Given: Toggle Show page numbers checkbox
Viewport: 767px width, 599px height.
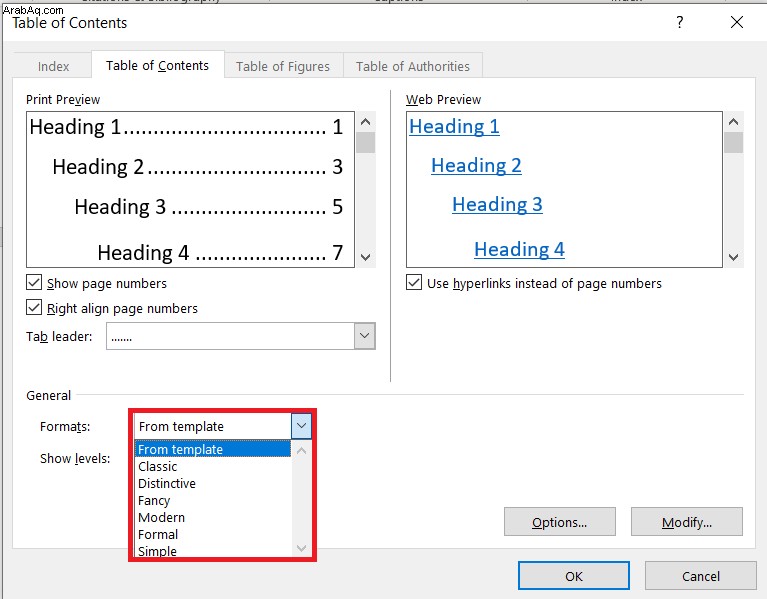Looking at the screenshot, I should coord(34,283).
